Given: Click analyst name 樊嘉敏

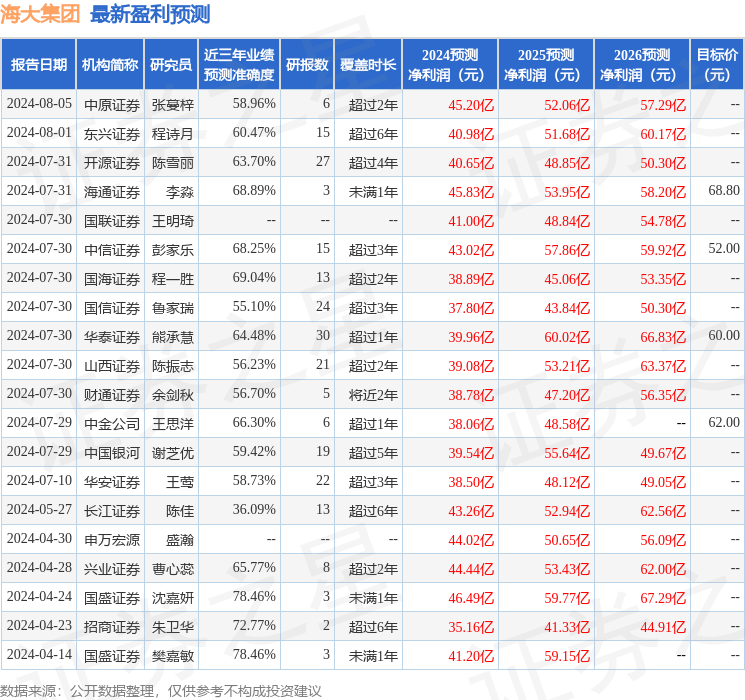Looking at the screenshot, I should tap(173, 656).
